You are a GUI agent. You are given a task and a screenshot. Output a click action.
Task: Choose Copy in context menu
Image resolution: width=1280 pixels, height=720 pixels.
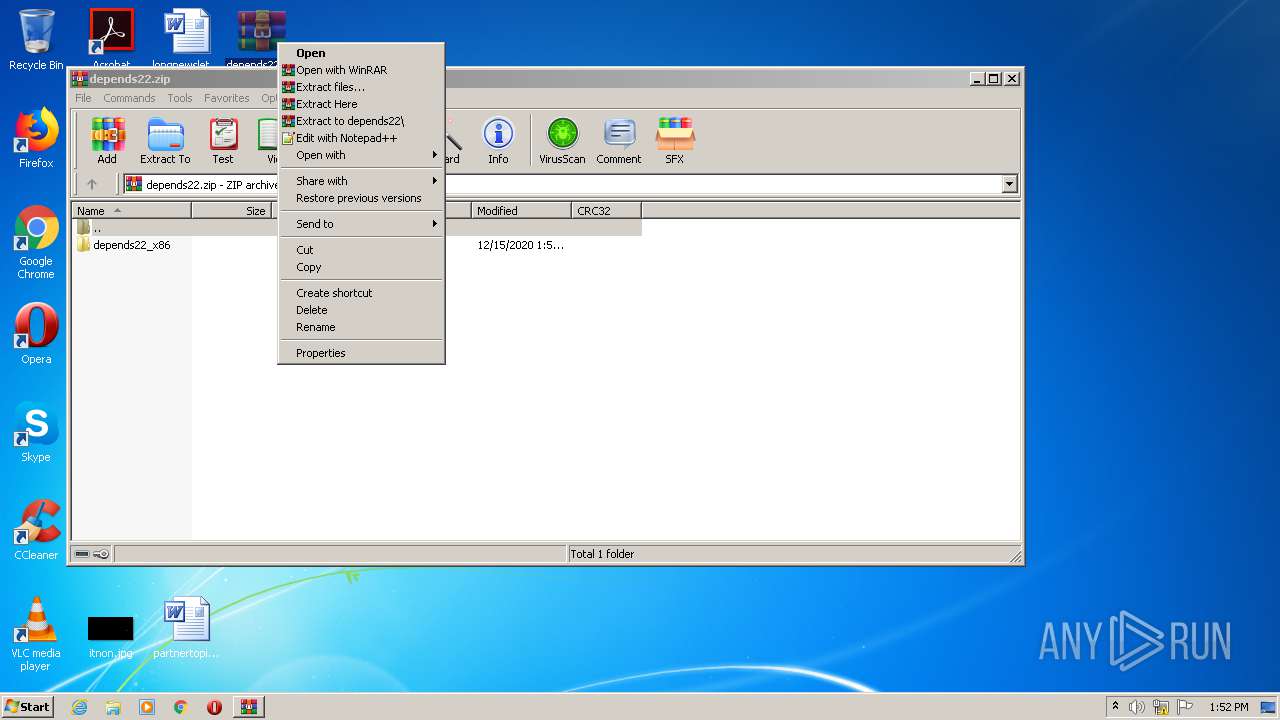(x=361, y=267)
